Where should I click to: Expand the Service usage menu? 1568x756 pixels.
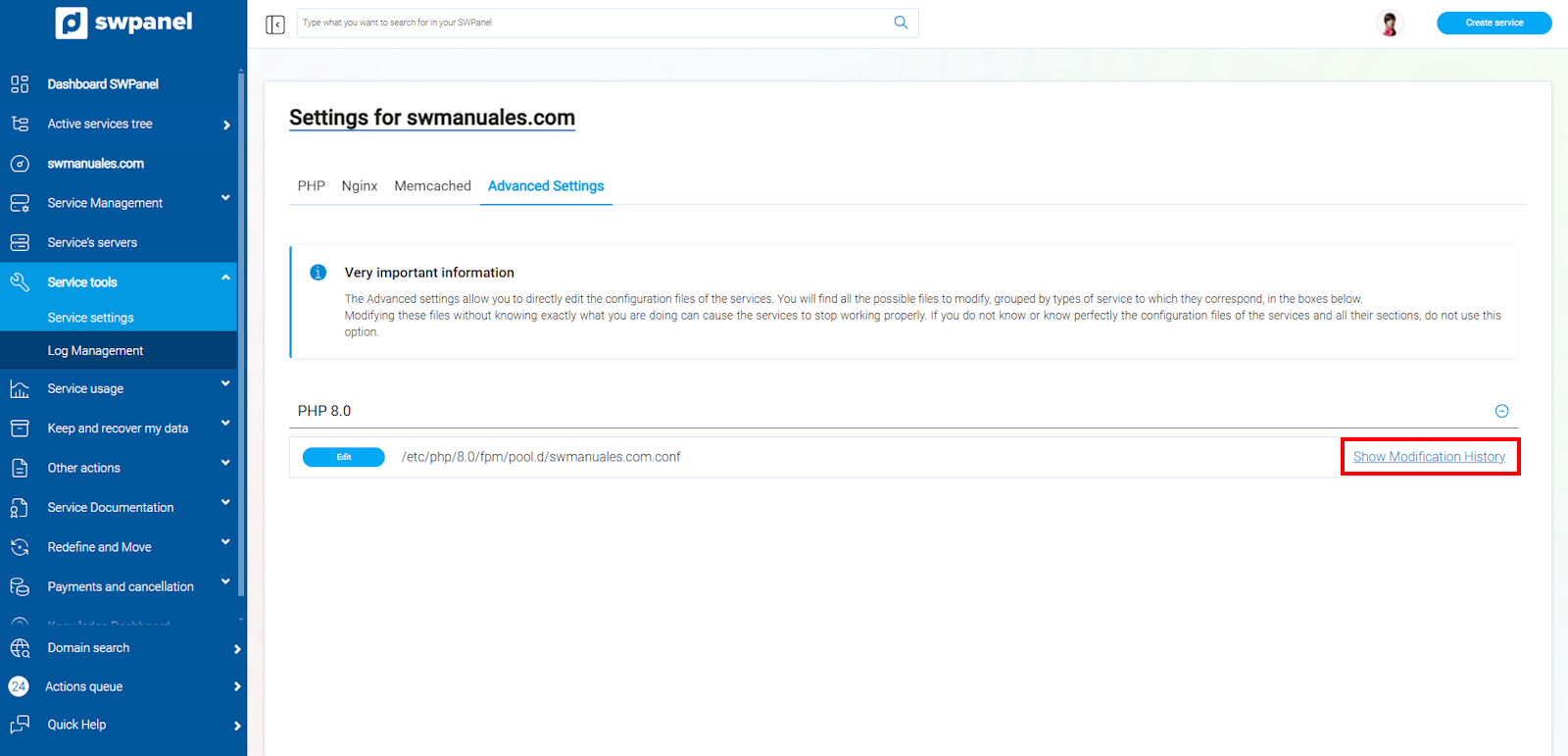[225, 384]
